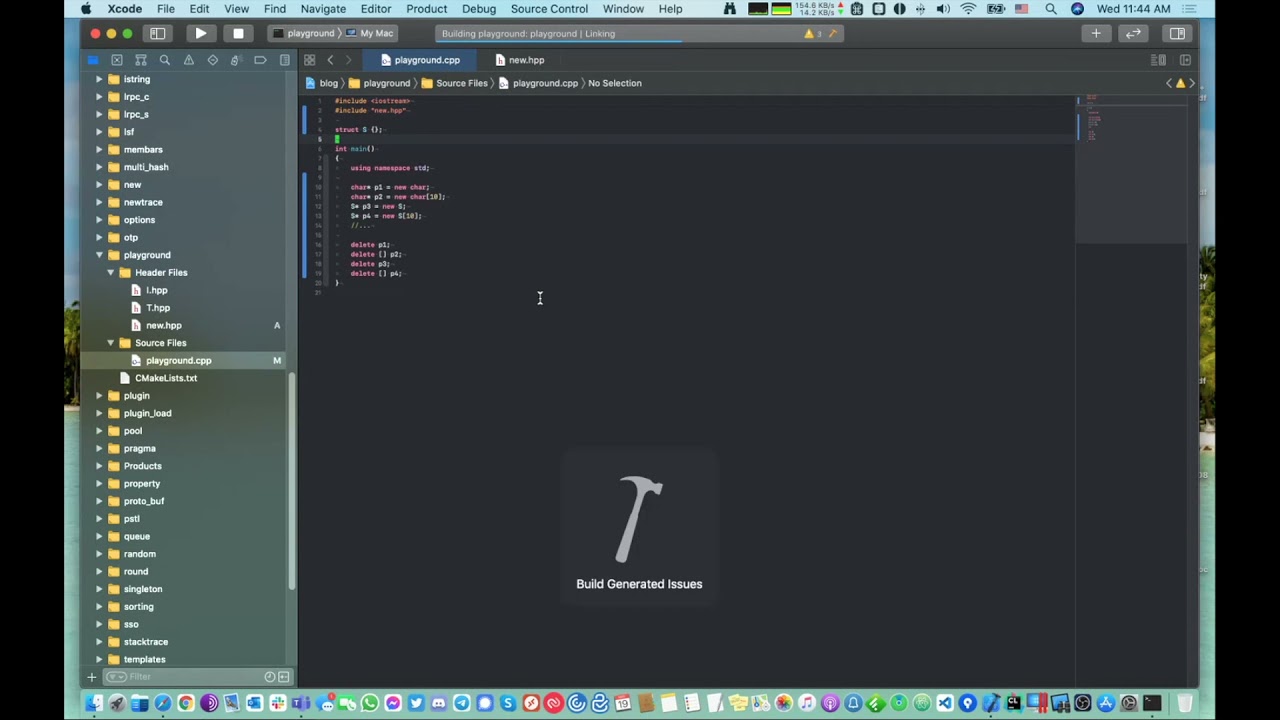The width and height of the screenshot is (1280, 720).
Task: Click the yellow warning count in activity bar
Action: point(812,33)
